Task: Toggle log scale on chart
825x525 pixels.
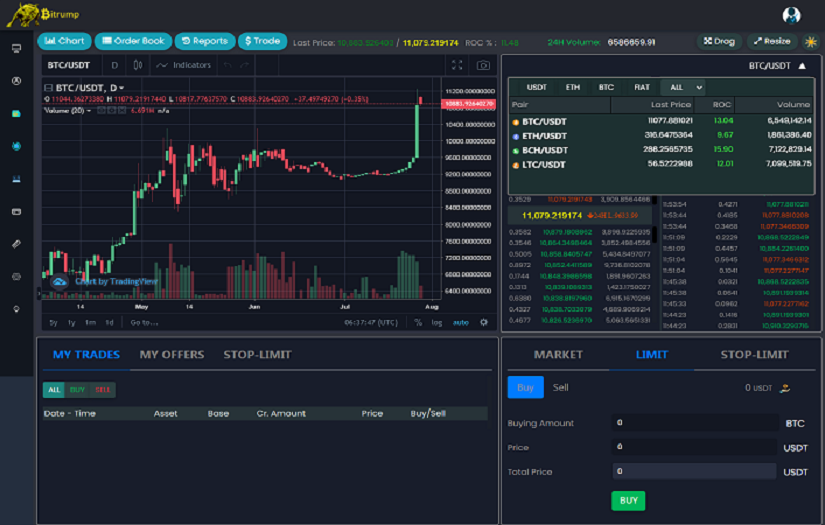Action: pos(437,322)
